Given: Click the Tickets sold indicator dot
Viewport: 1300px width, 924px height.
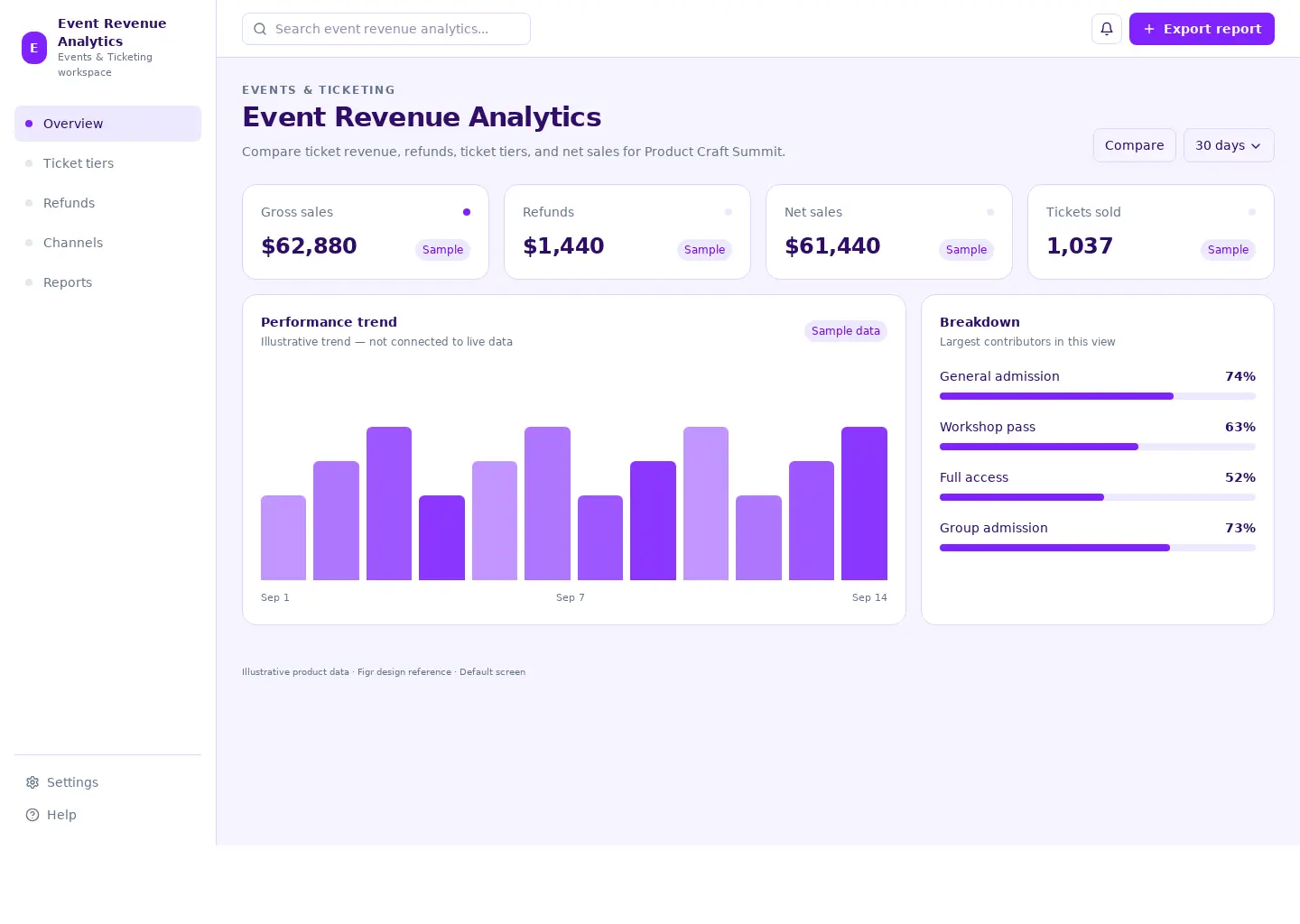Looking at the screenshot, I should (x=1252, y=212).
